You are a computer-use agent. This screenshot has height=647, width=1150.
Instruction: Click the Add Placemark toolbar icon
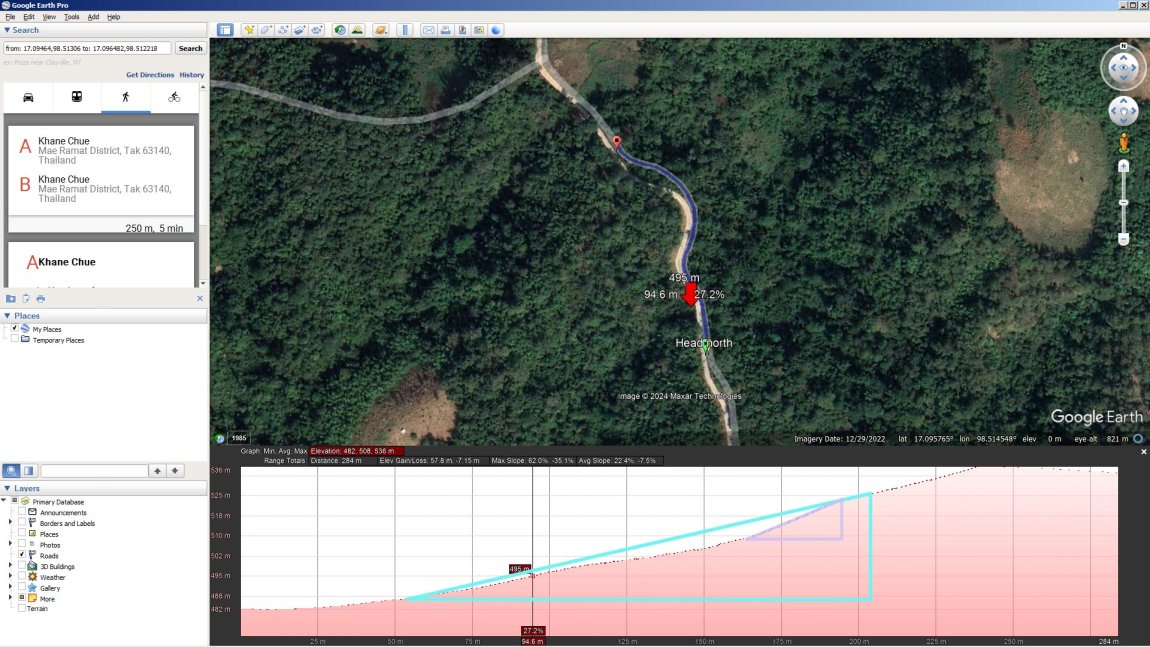(248, 30)
